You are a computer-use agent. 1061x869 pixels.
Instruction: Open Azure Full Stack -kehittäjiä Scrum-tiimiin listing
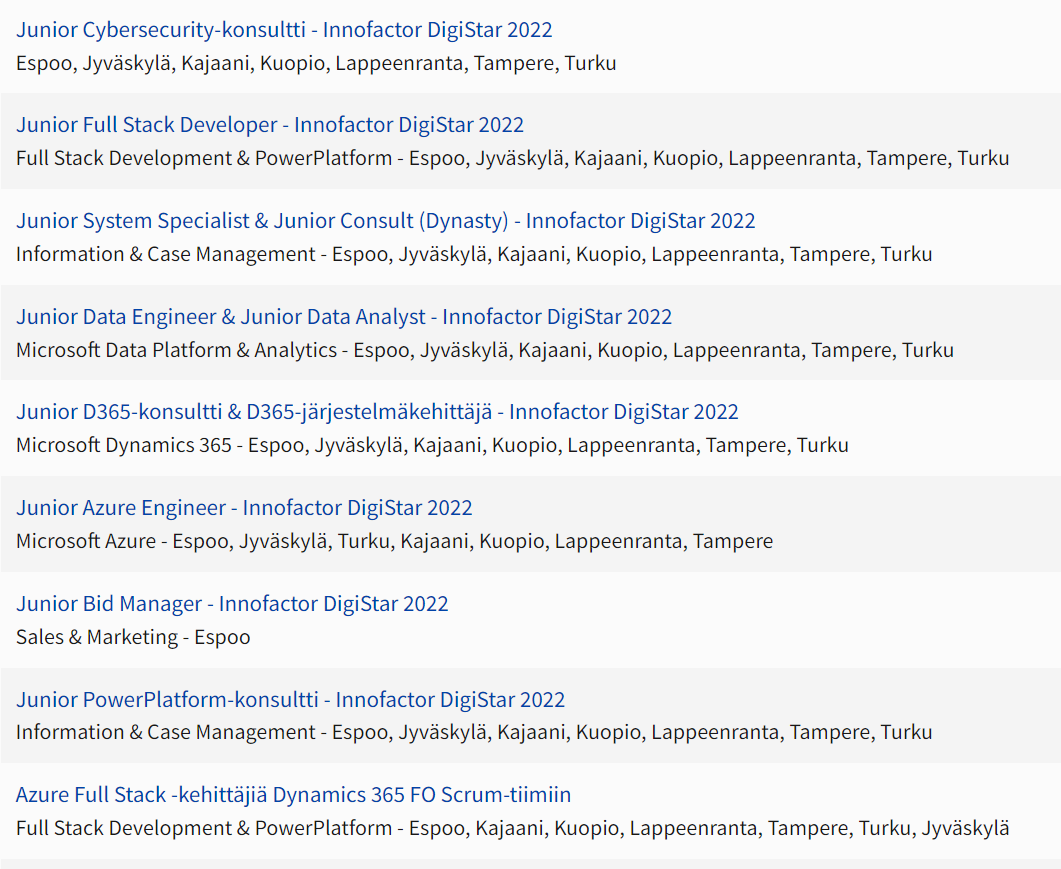293,795
